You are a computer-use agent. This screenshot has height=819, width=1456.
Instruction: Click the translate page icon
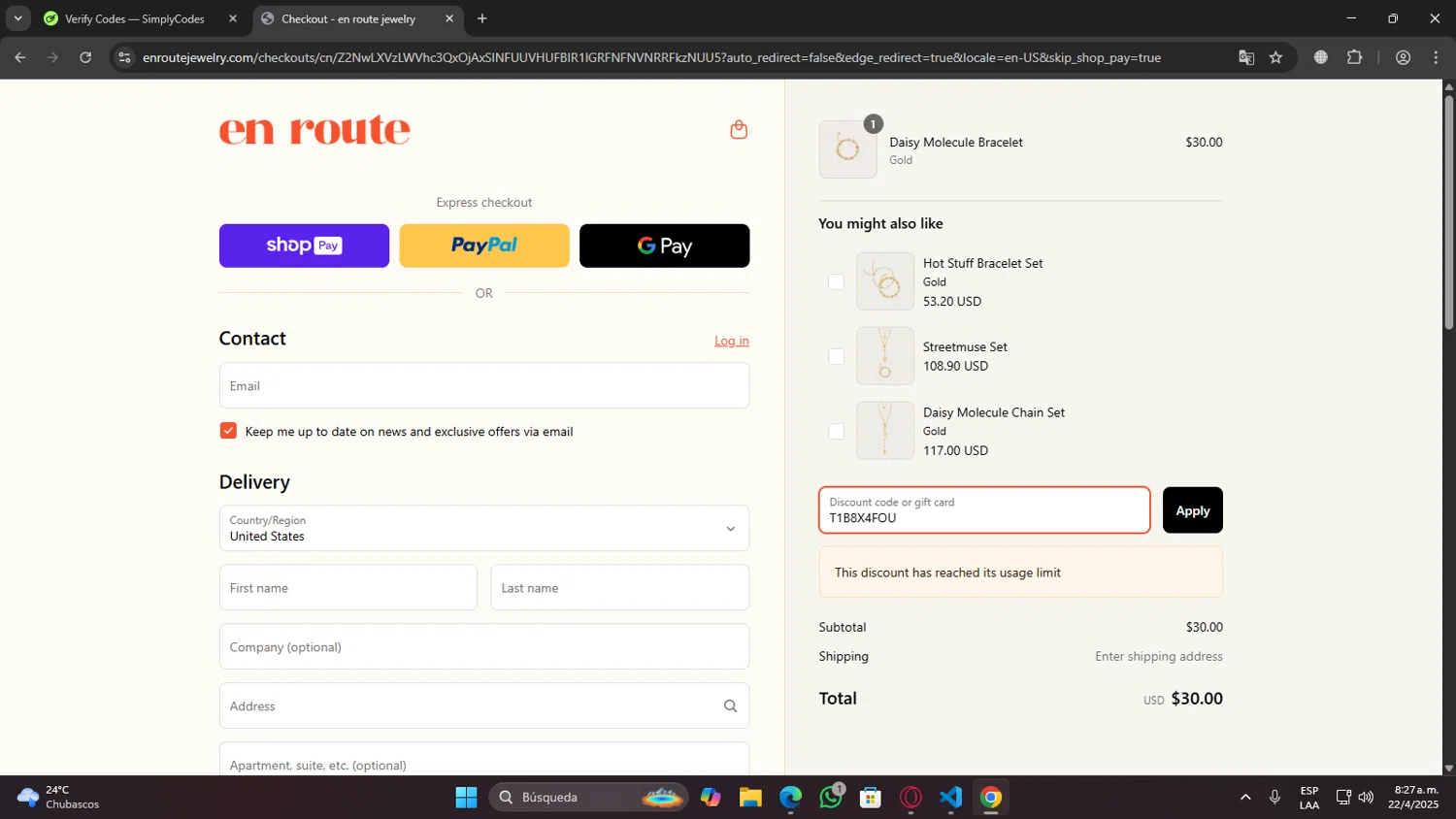[1246, 57]
